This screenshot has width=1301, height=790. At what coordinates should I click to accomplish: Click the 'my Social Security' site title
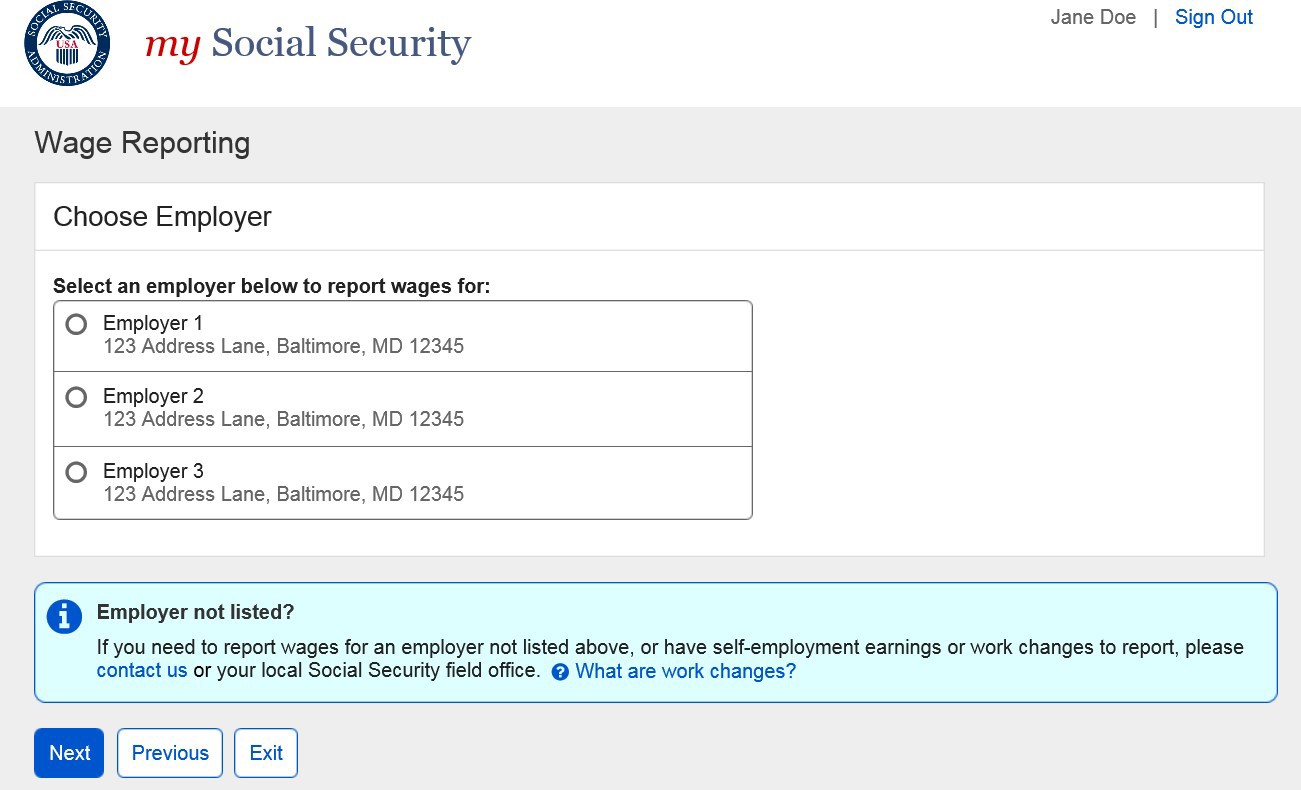click(x=308, y=44)
